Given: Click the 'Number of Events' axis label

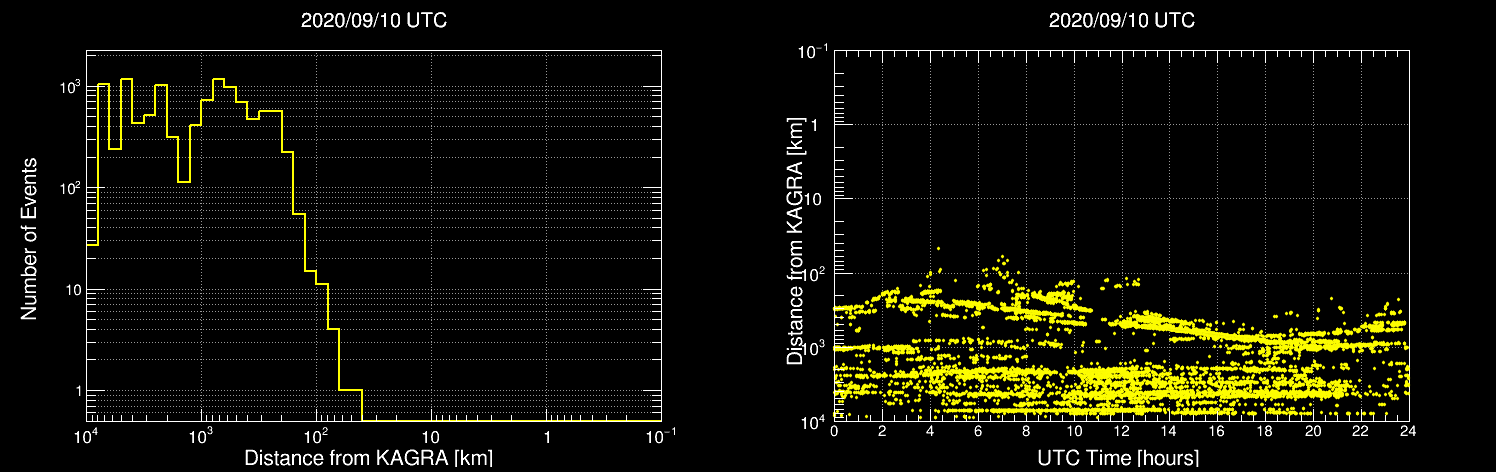Looking at the screenshot, I should coord(29,238).
